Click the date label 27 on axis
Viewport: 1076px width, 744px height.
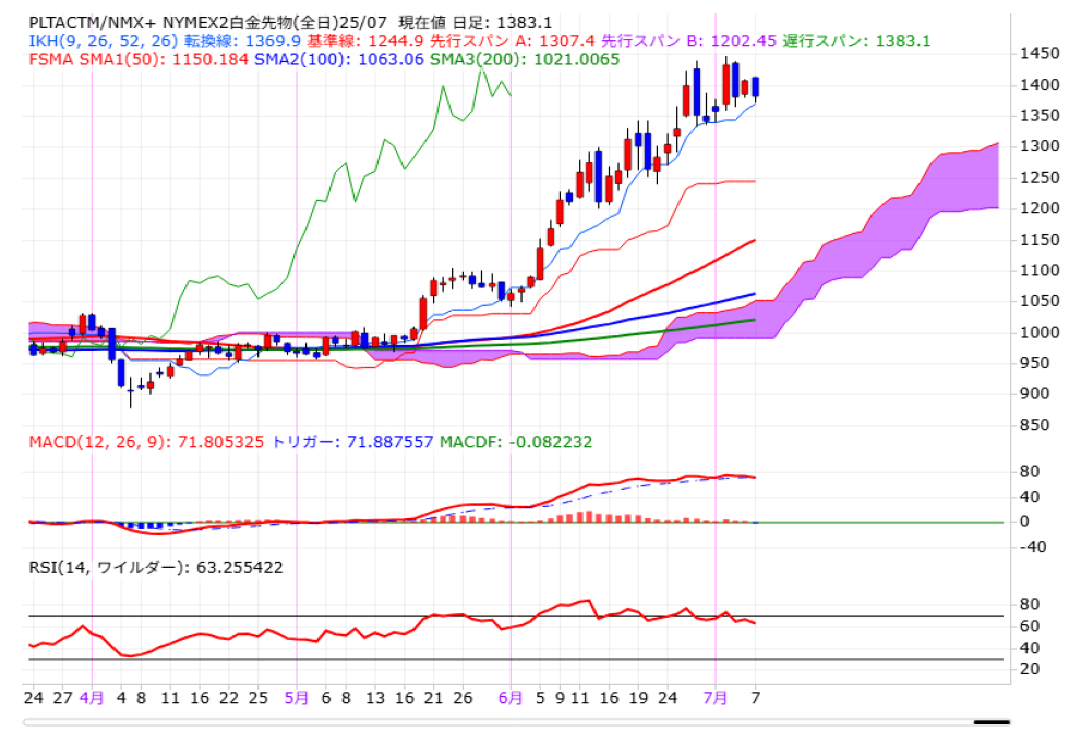click(62, 698)
